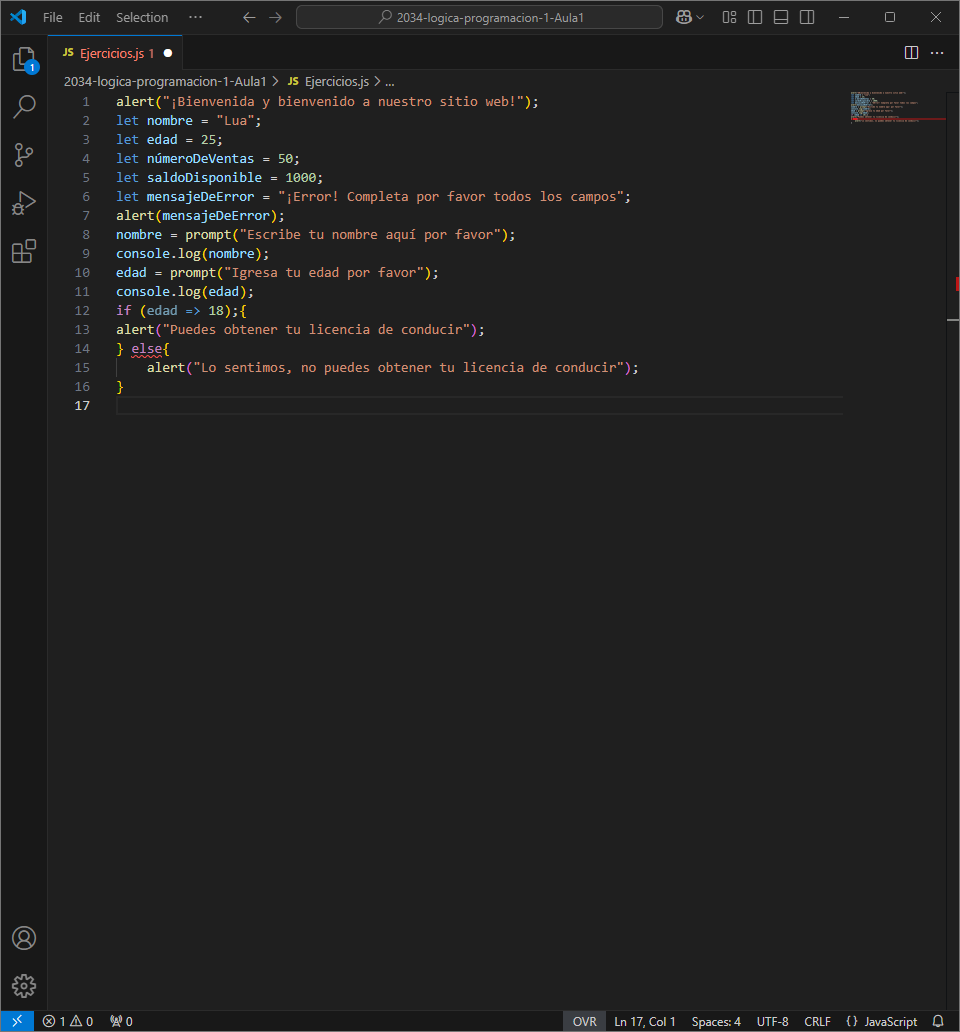Viewport: 960px width, 1032px height.
Task: Click Ln 17, Col 1 go-to-line
Action: (x=645, y=1021)
